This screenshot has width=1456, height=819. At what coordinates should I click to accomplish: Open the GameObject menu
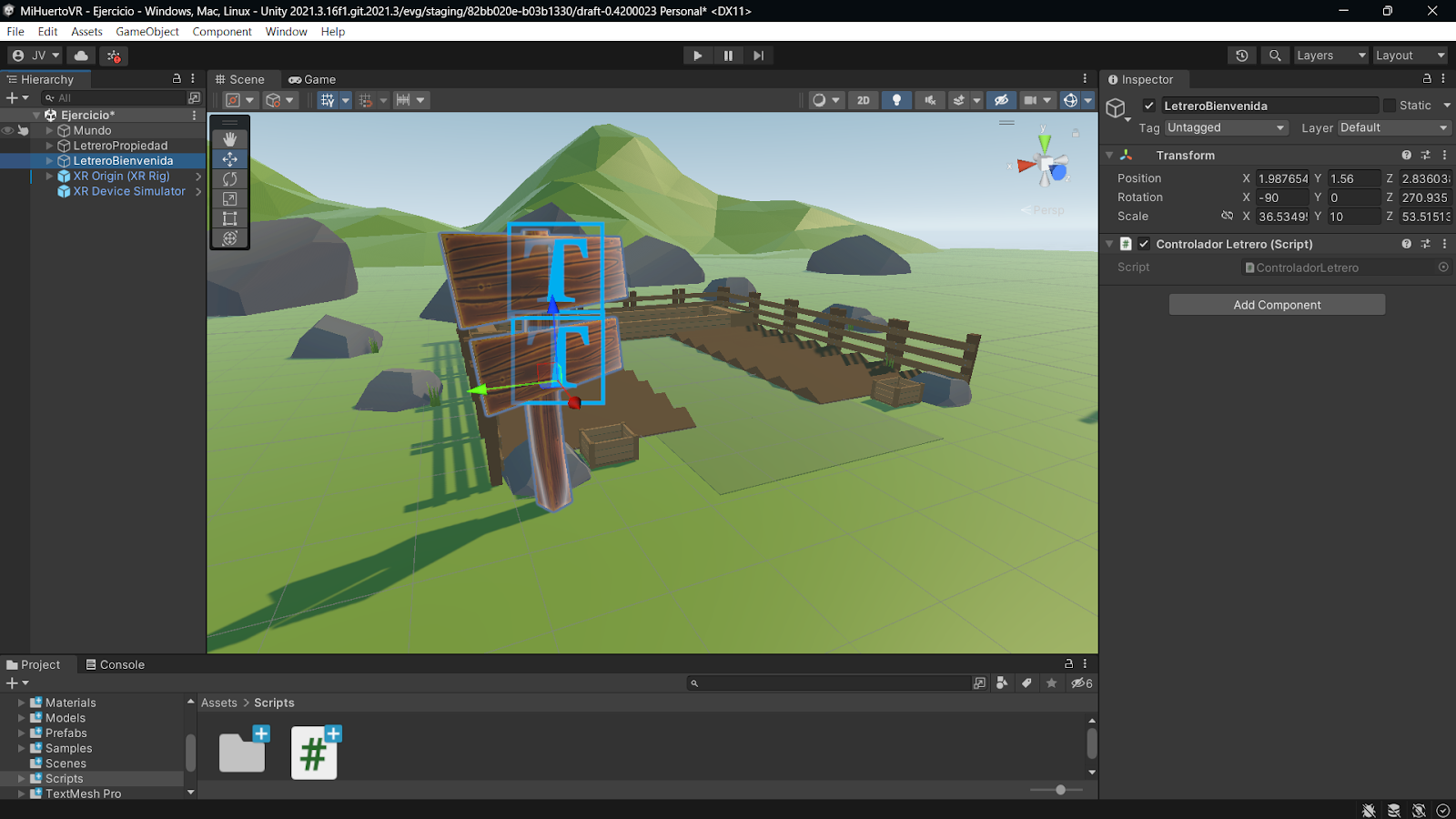point(147,32)
